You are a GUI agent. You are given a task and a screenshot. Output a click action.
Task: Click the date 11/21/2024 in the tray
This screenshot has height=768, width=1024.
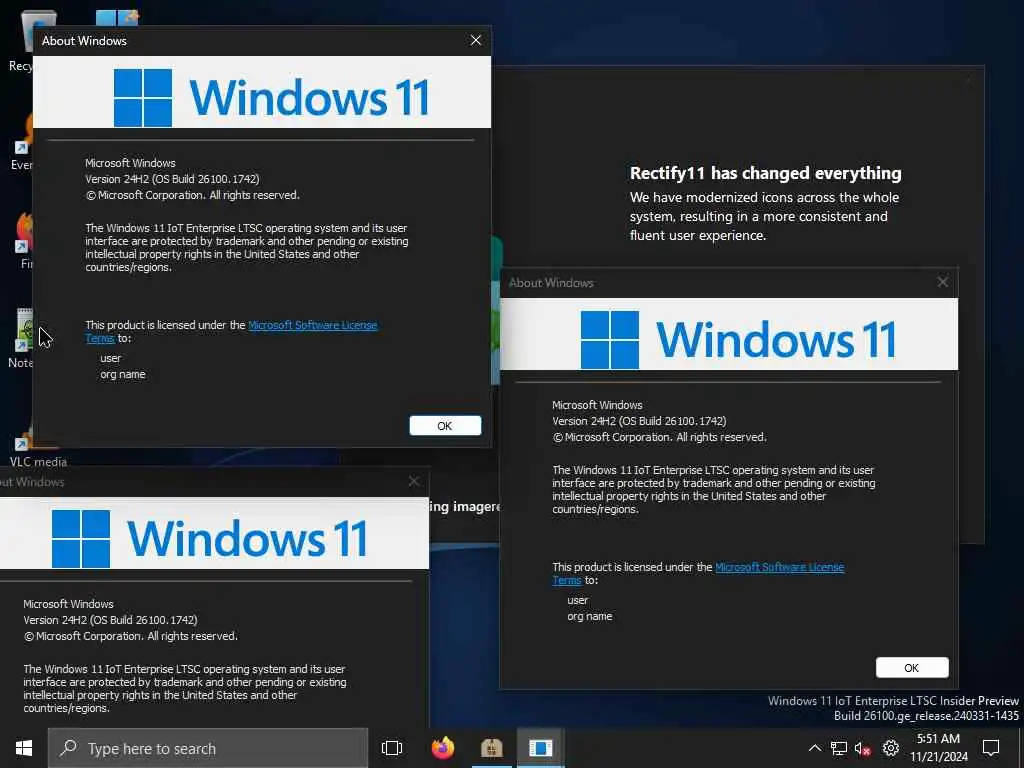pyautogui.click(x=938, y=757)
